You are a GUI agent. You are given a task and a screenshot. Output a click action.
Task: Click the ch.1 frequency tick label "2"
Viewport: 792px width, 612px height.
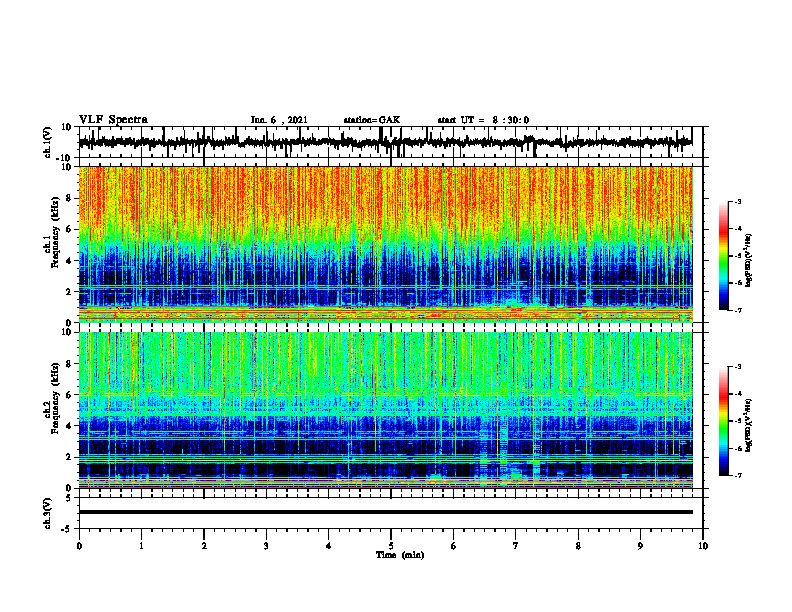(x=69, y=291)
